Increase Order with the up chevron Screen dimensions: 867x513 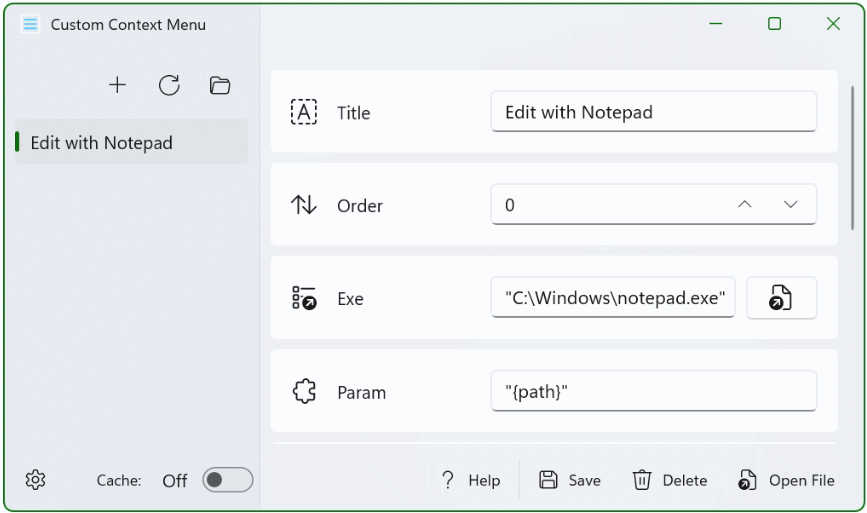tap(745, 205)
